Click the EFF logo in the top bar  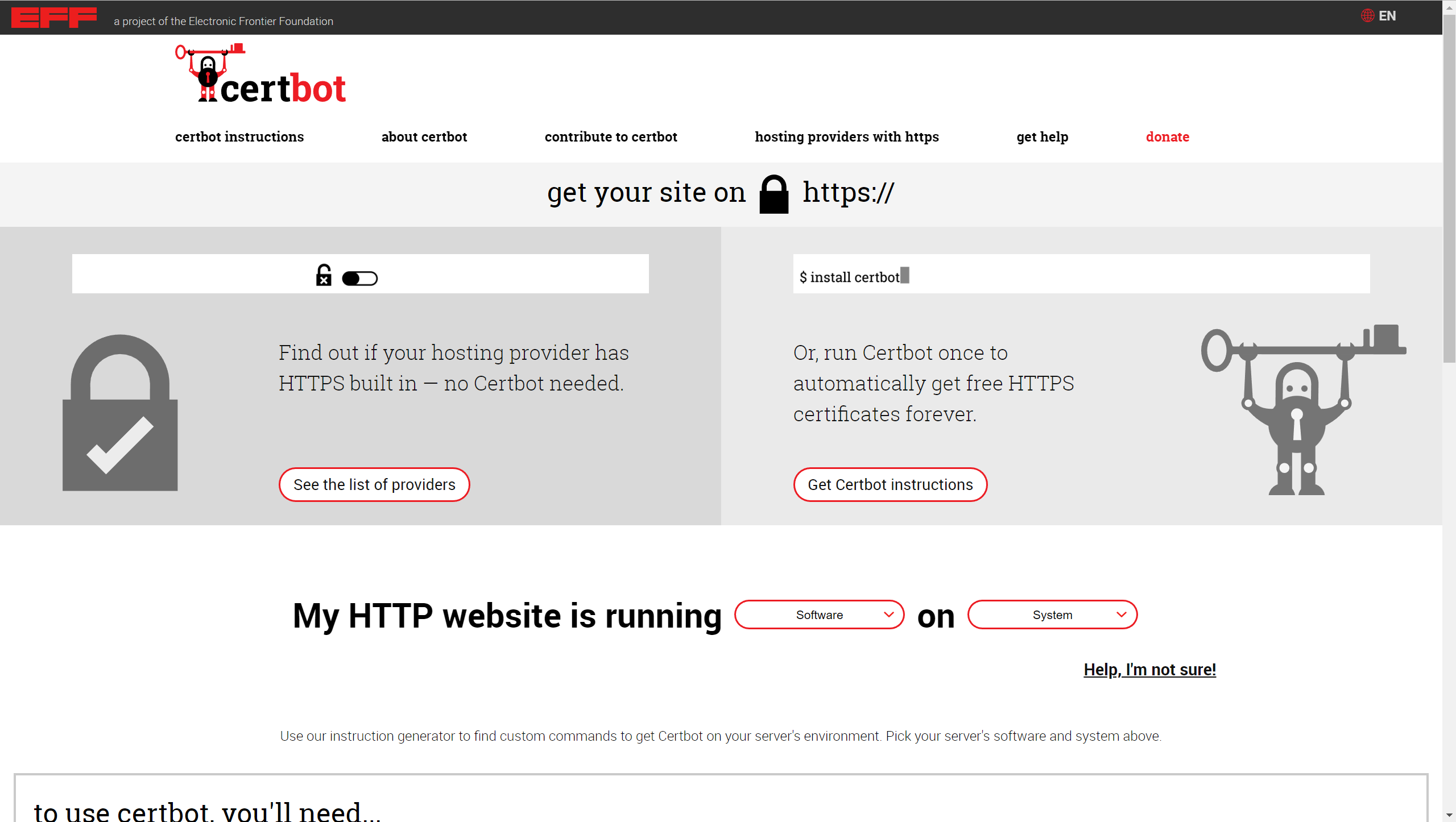54,18
